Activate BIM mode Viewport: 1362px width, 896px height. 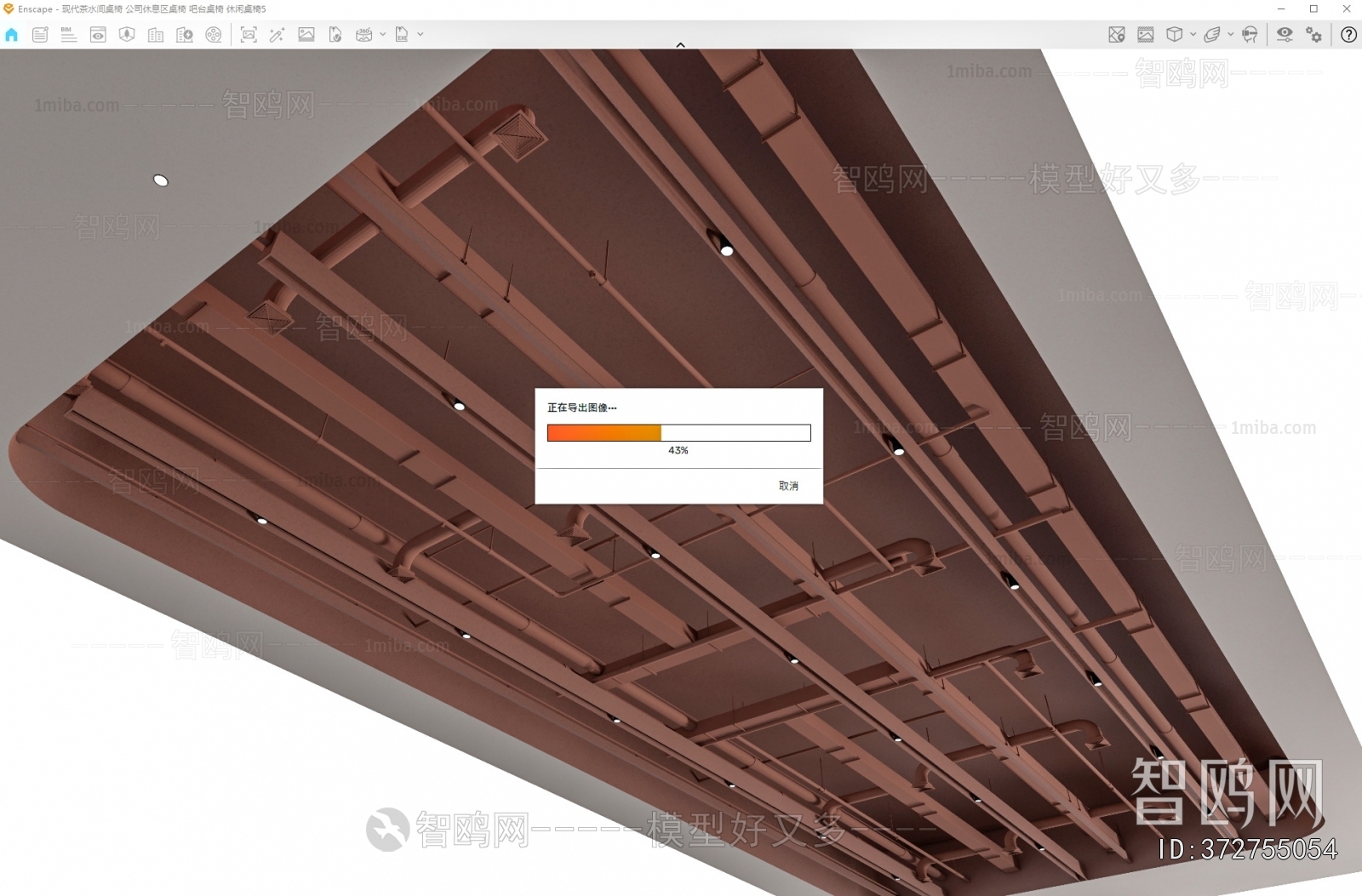coord(70,35)
